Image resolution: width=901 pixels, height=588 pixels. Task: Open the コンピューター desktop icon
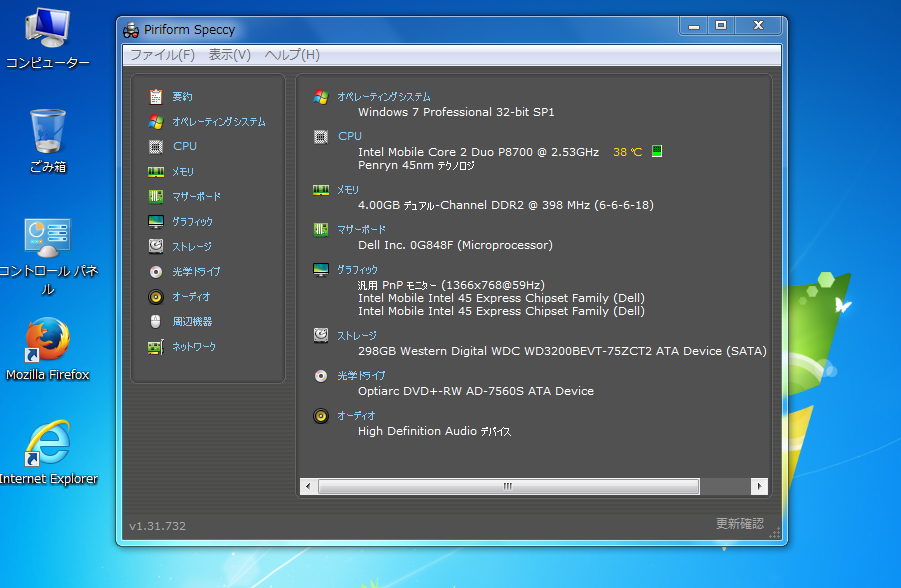pos(48,37)
